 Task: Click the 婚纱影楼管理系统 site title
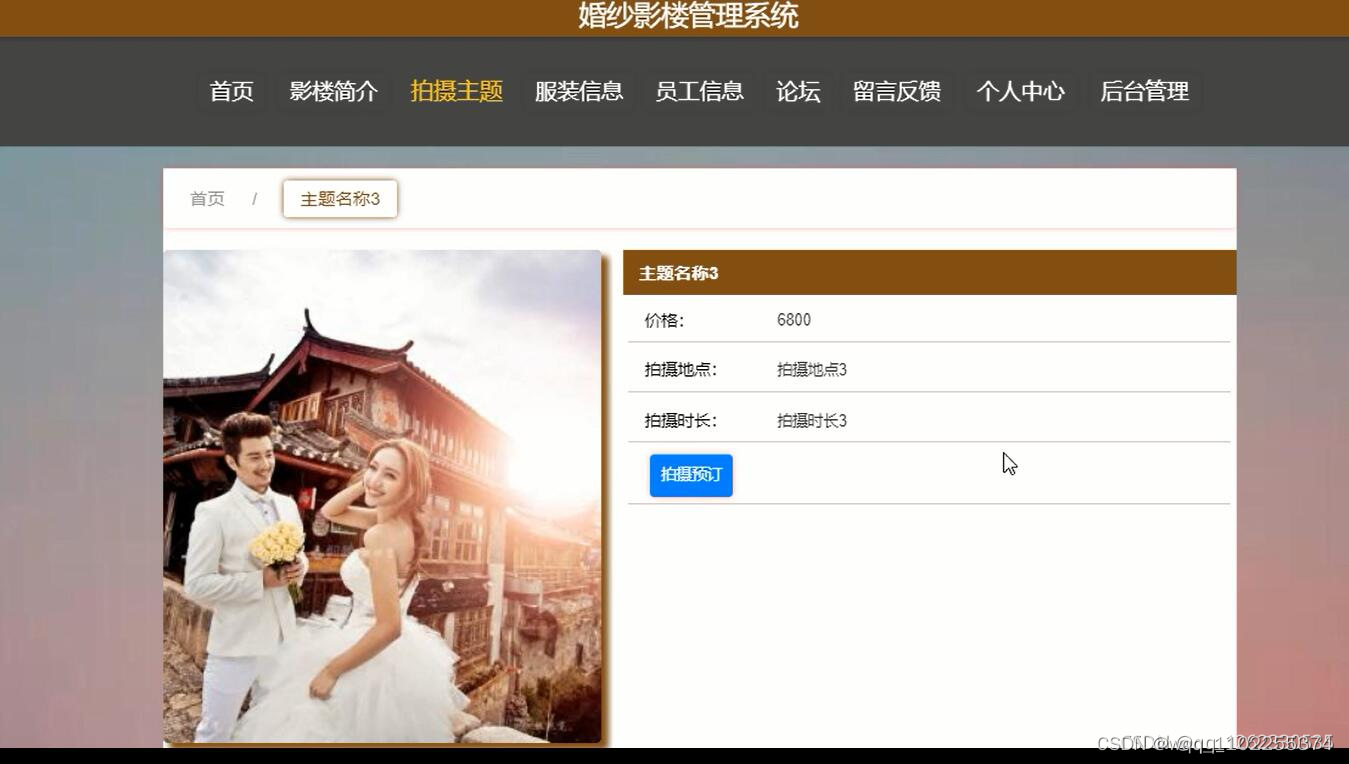[674, 17]
